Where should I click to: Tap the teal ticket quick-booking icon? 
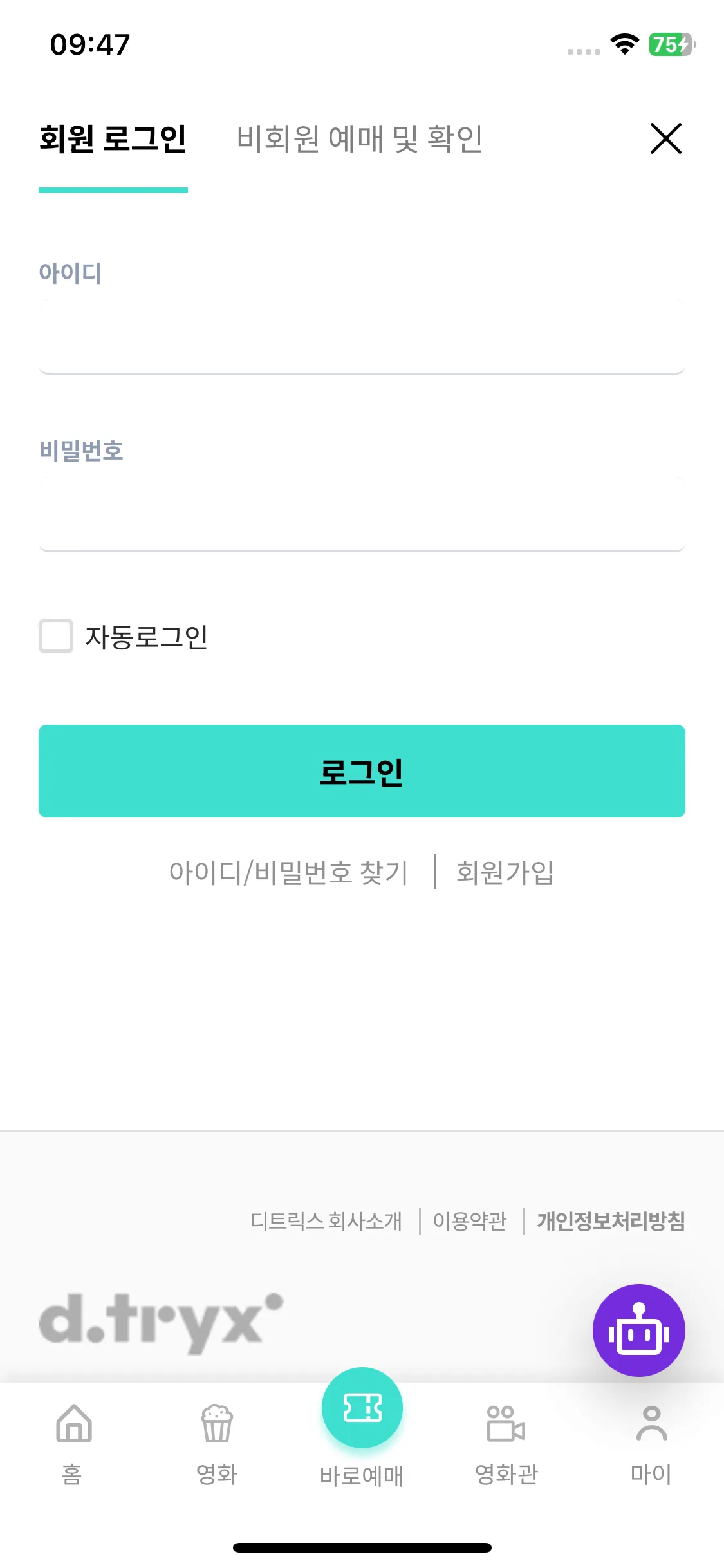(362, 1408)
